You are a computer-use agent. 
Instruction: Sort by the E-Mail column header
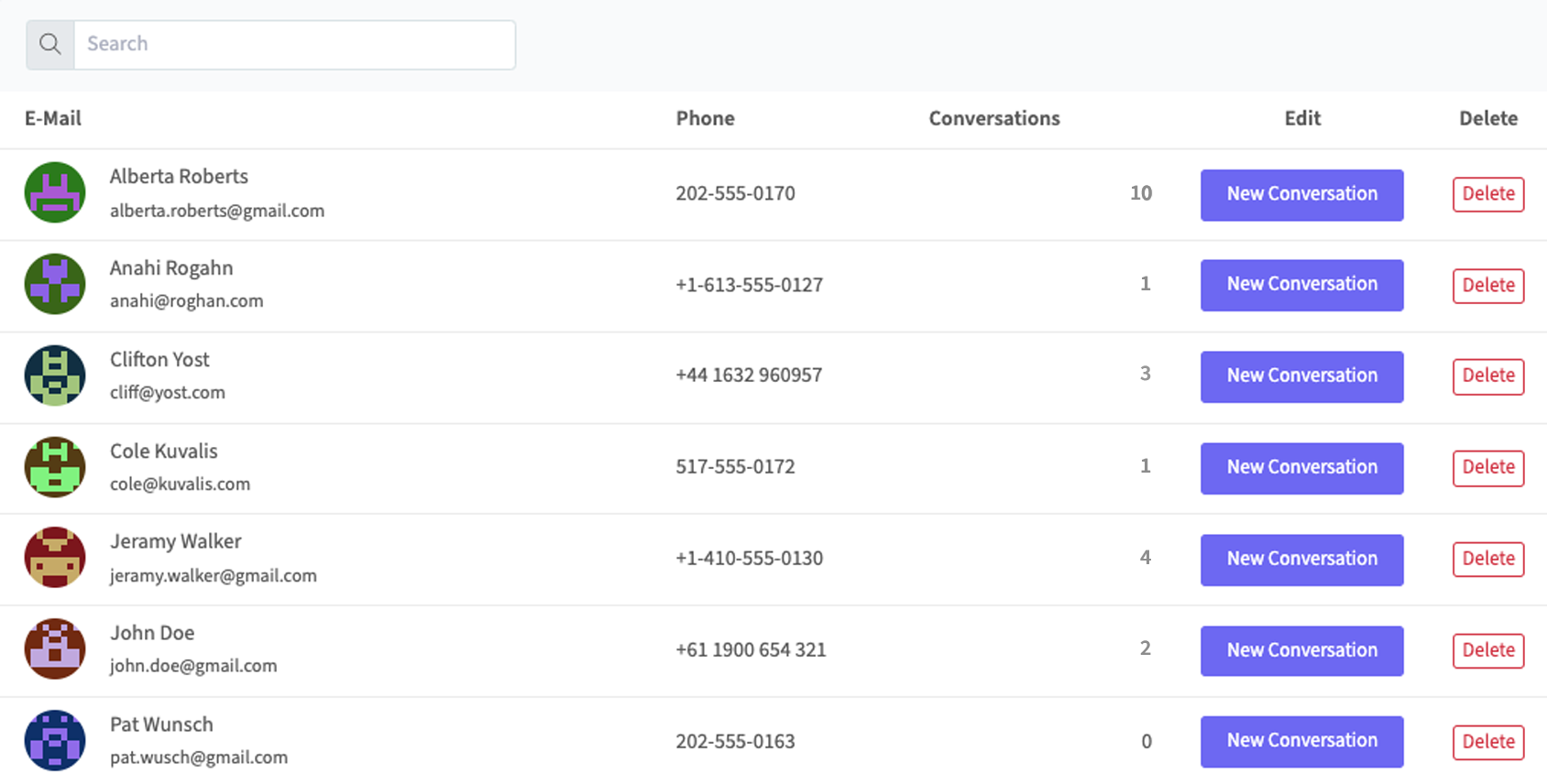pyautogui.click(x=53, y=118)
